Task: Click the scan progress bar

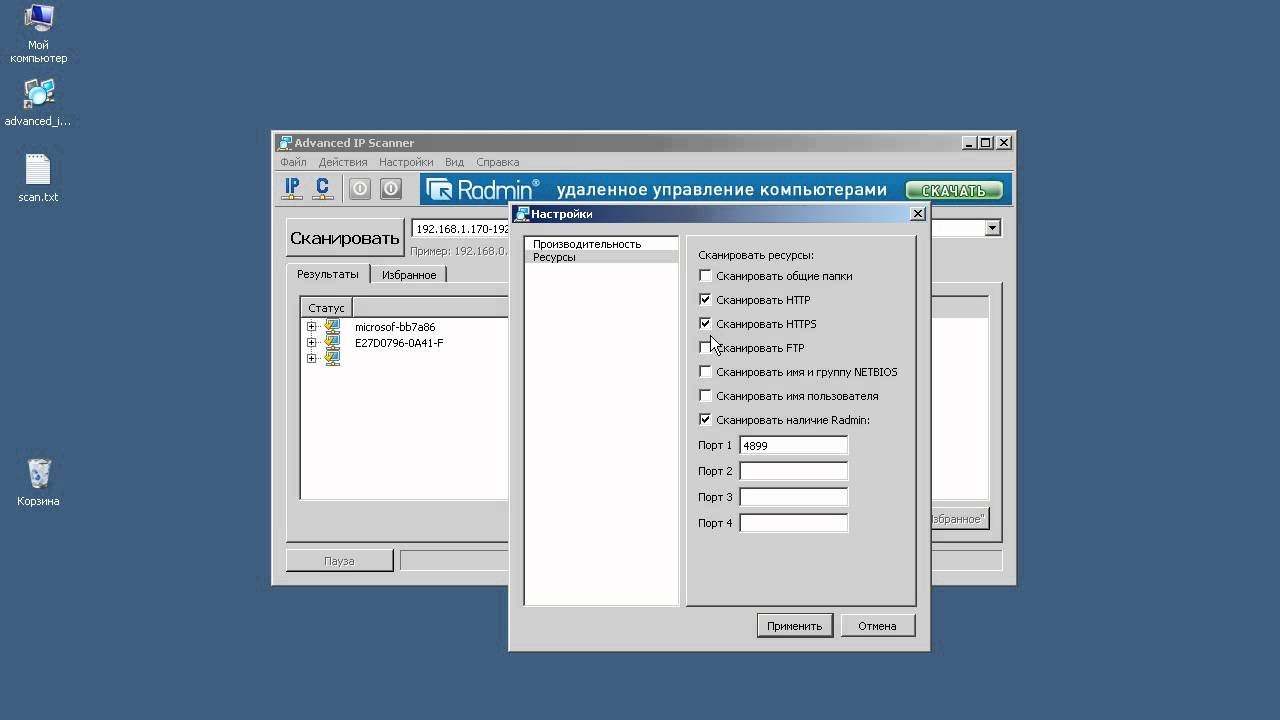Action: (x=454, y=561)
